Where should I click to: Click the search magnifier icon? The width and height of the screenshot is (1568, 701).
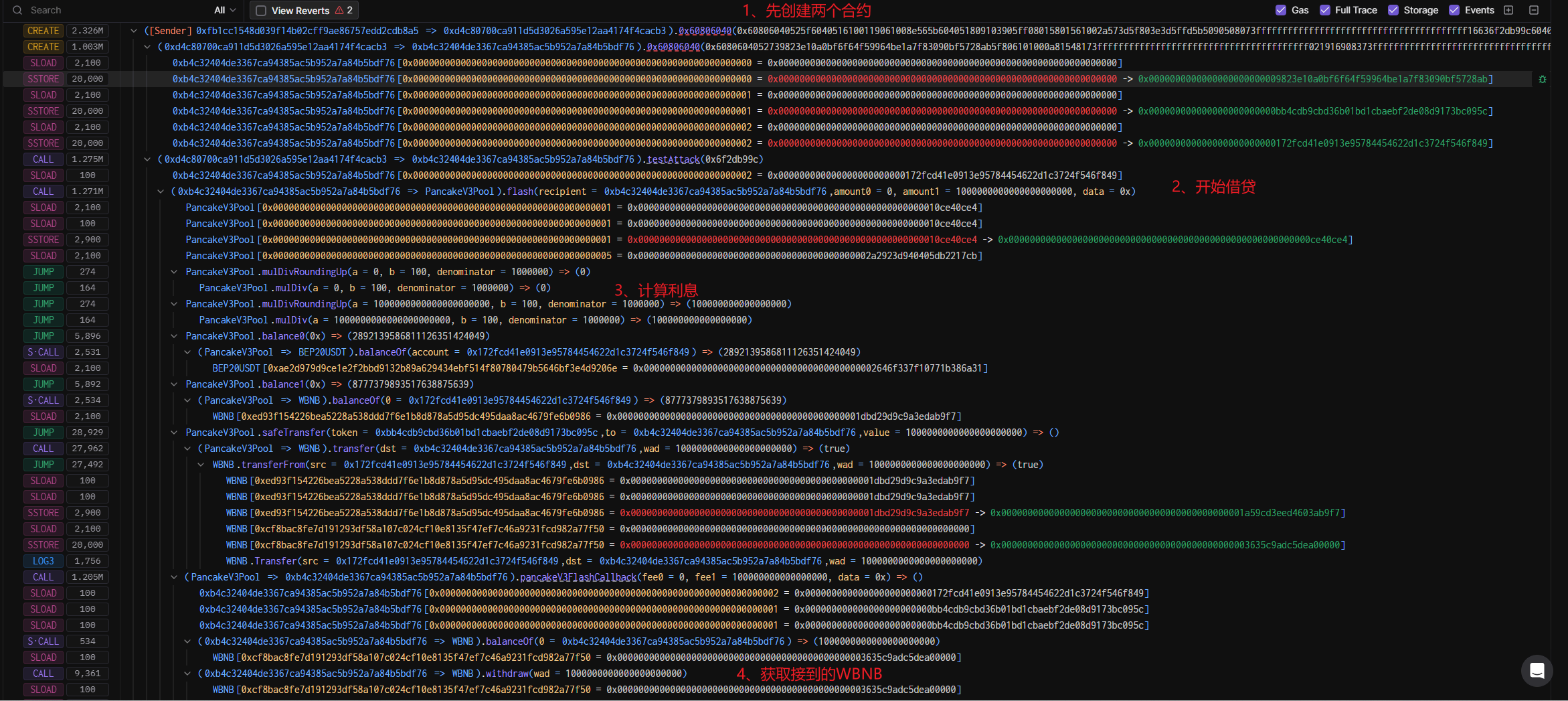tap(17, 10)
